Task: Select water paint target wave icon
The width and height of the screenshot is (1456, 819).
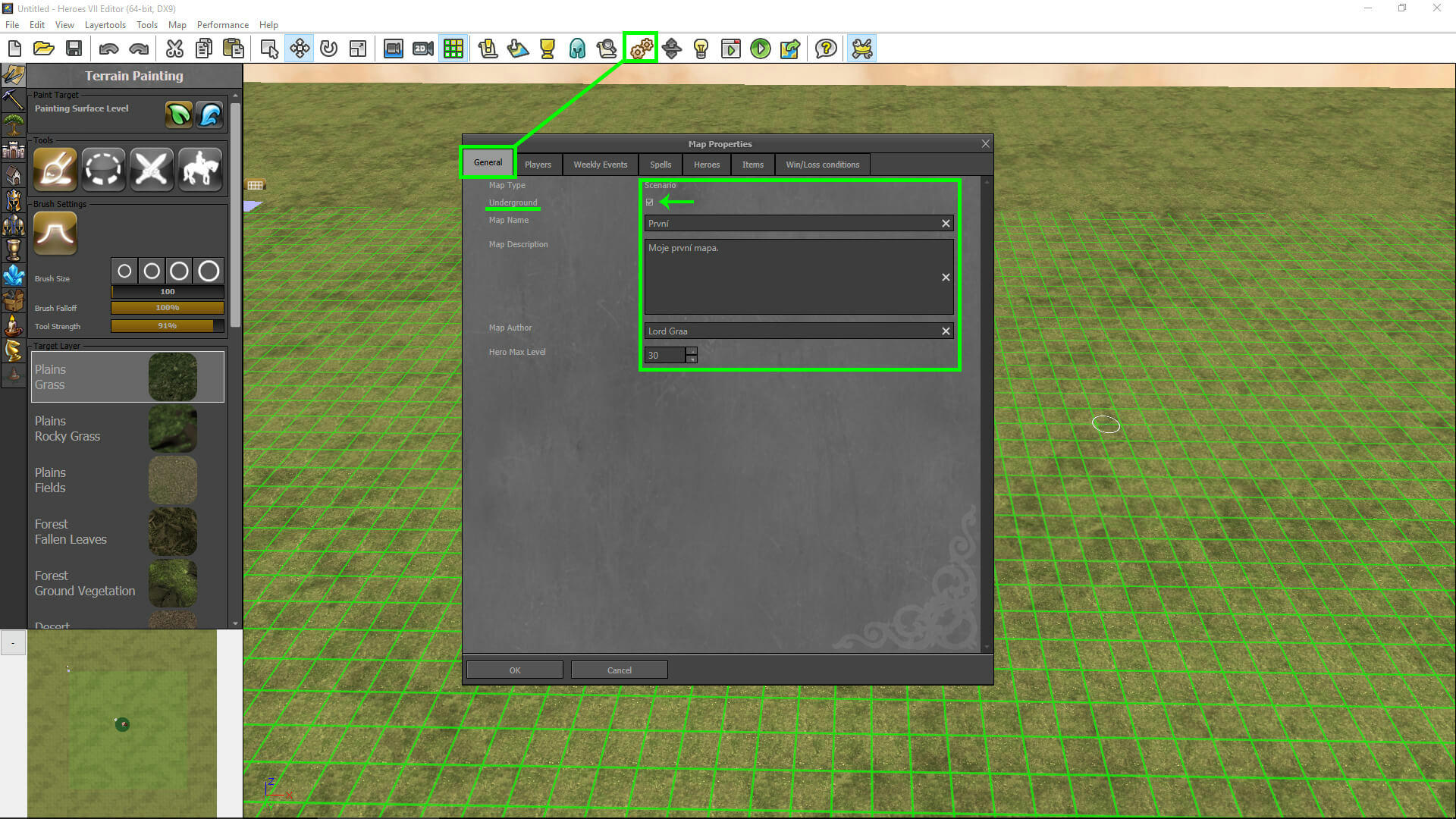Action: 209,115
